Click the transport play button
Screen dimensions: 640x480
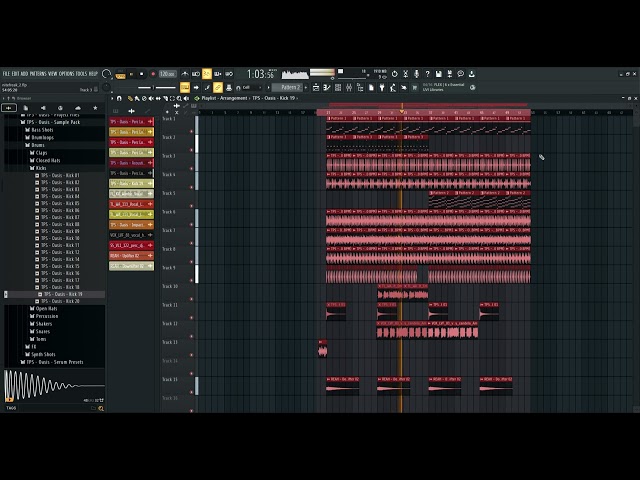(x=131, y=74)
